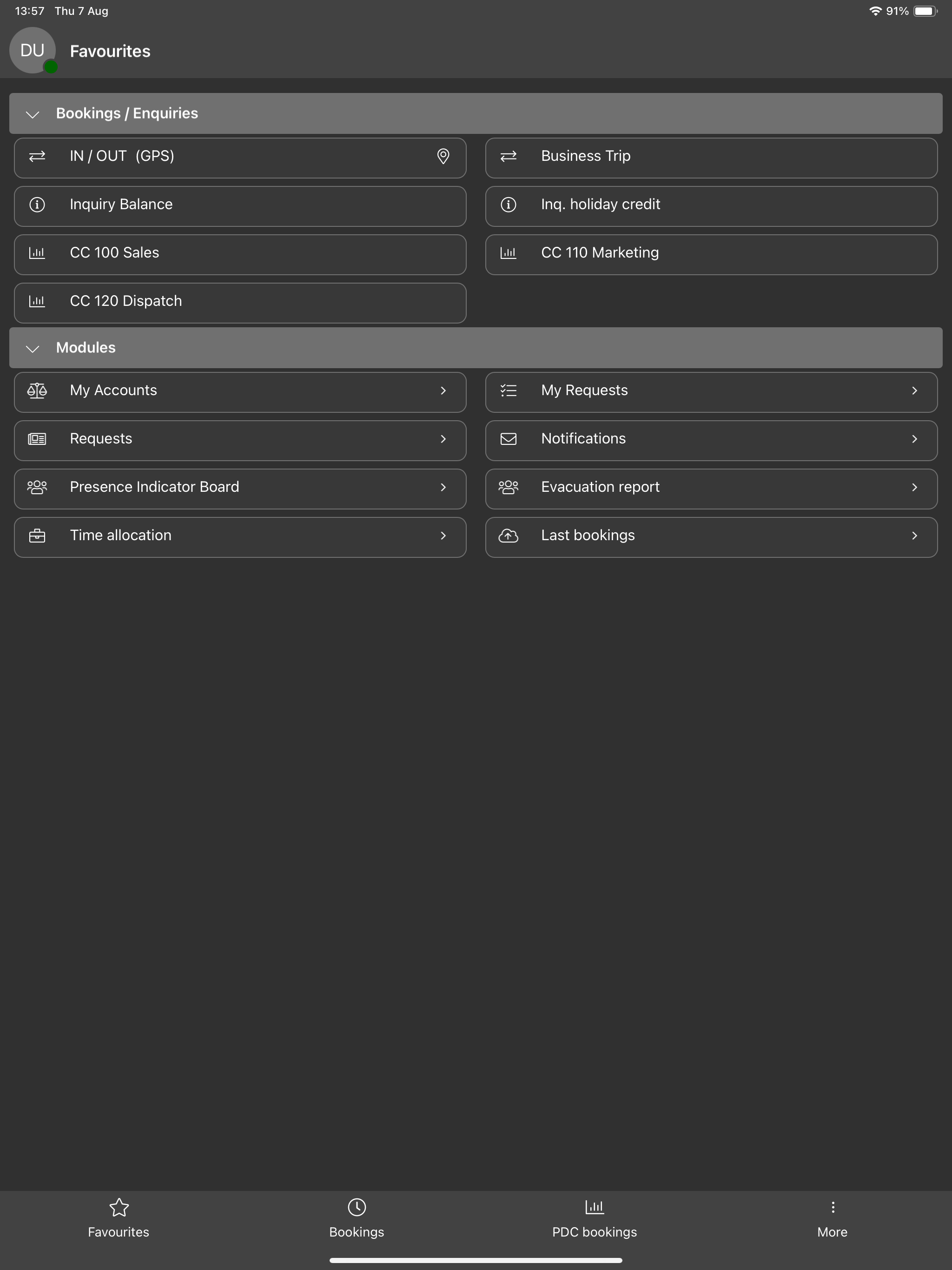Open the Presence Indicator Board chevron
The width and height of the screenshot is (952, 1270).
tap(443, 487)
